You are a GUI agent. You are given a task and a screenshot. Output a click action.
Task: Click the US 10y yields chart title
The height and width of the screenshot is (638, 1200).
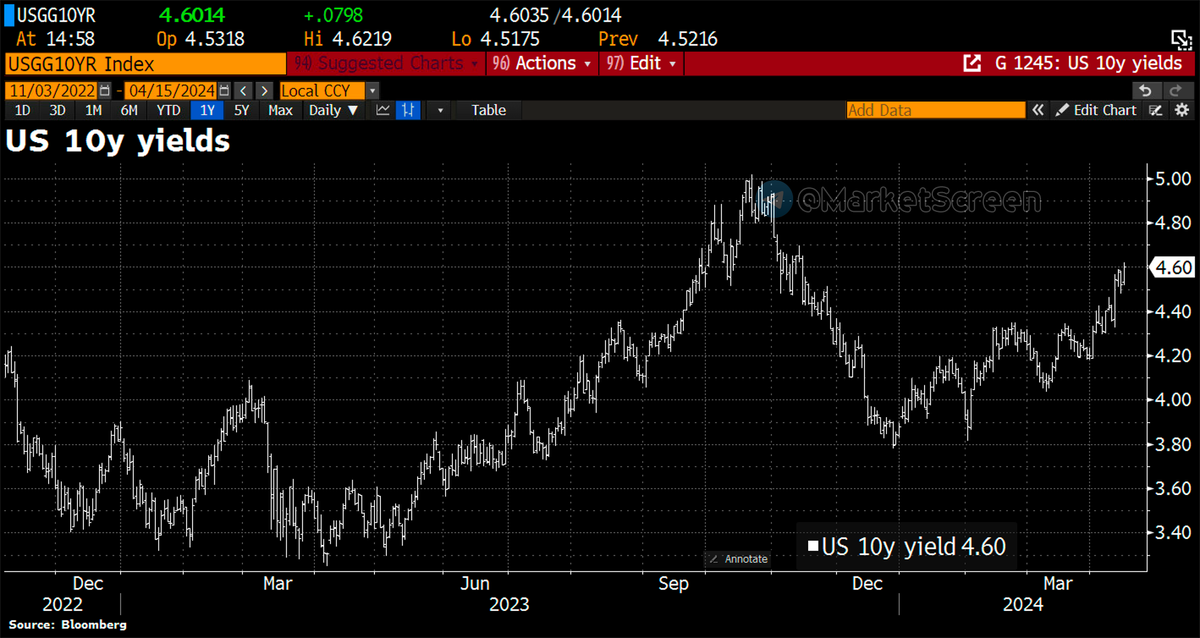click(118, 142)
